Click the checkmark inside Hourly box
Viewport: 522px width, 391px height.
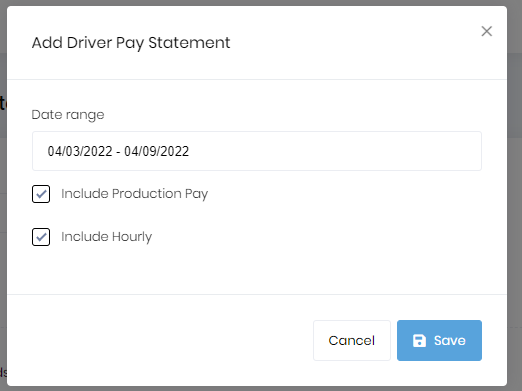[41, 237]
